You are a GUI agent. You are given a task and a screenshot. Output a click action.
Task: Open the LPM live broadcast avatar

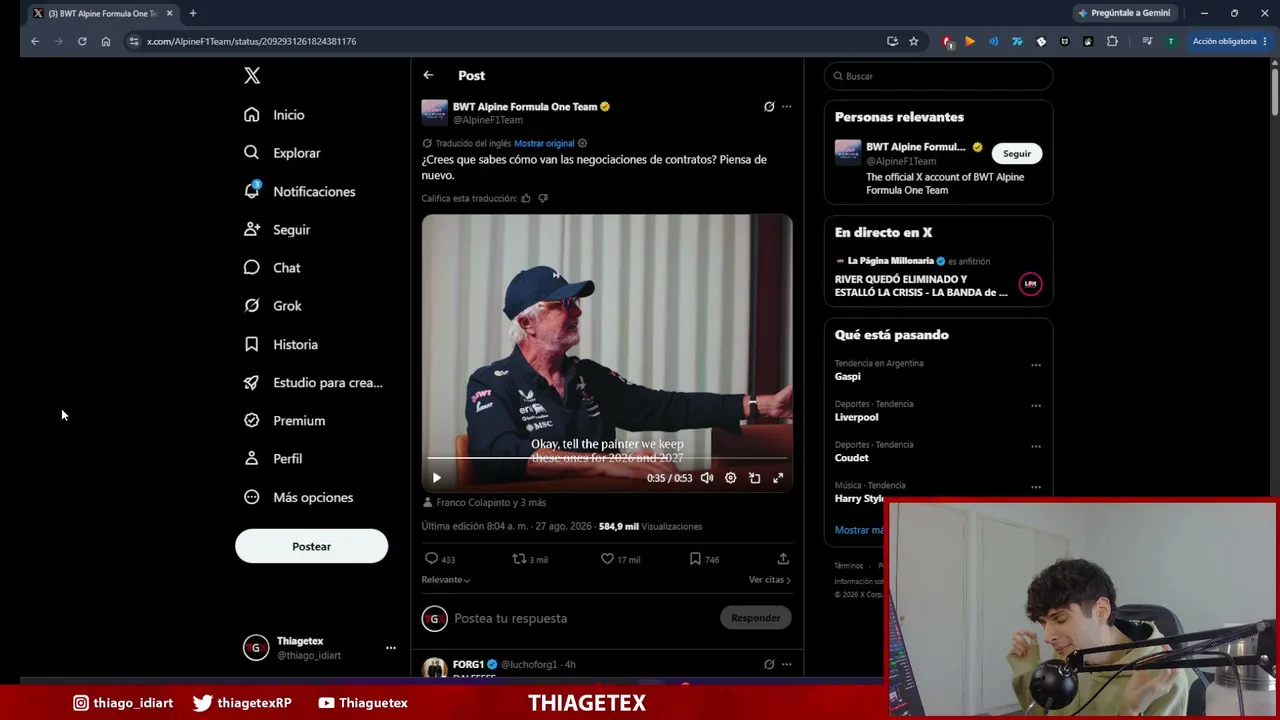tap(1030, 284)
